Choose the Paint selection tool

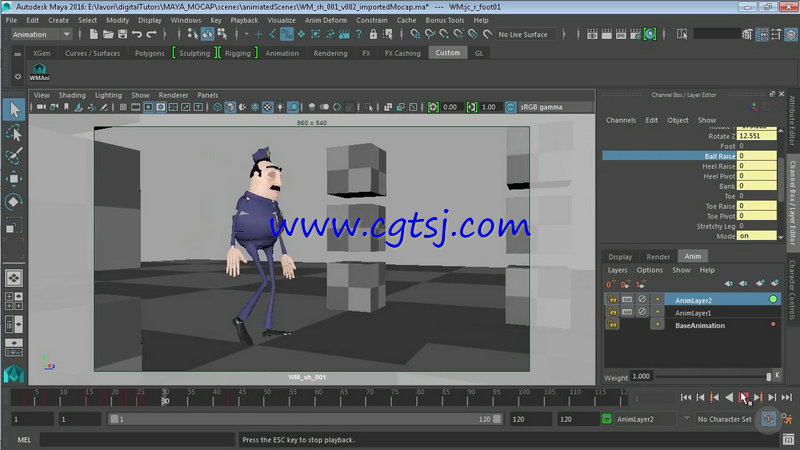(x=14, y=155)
